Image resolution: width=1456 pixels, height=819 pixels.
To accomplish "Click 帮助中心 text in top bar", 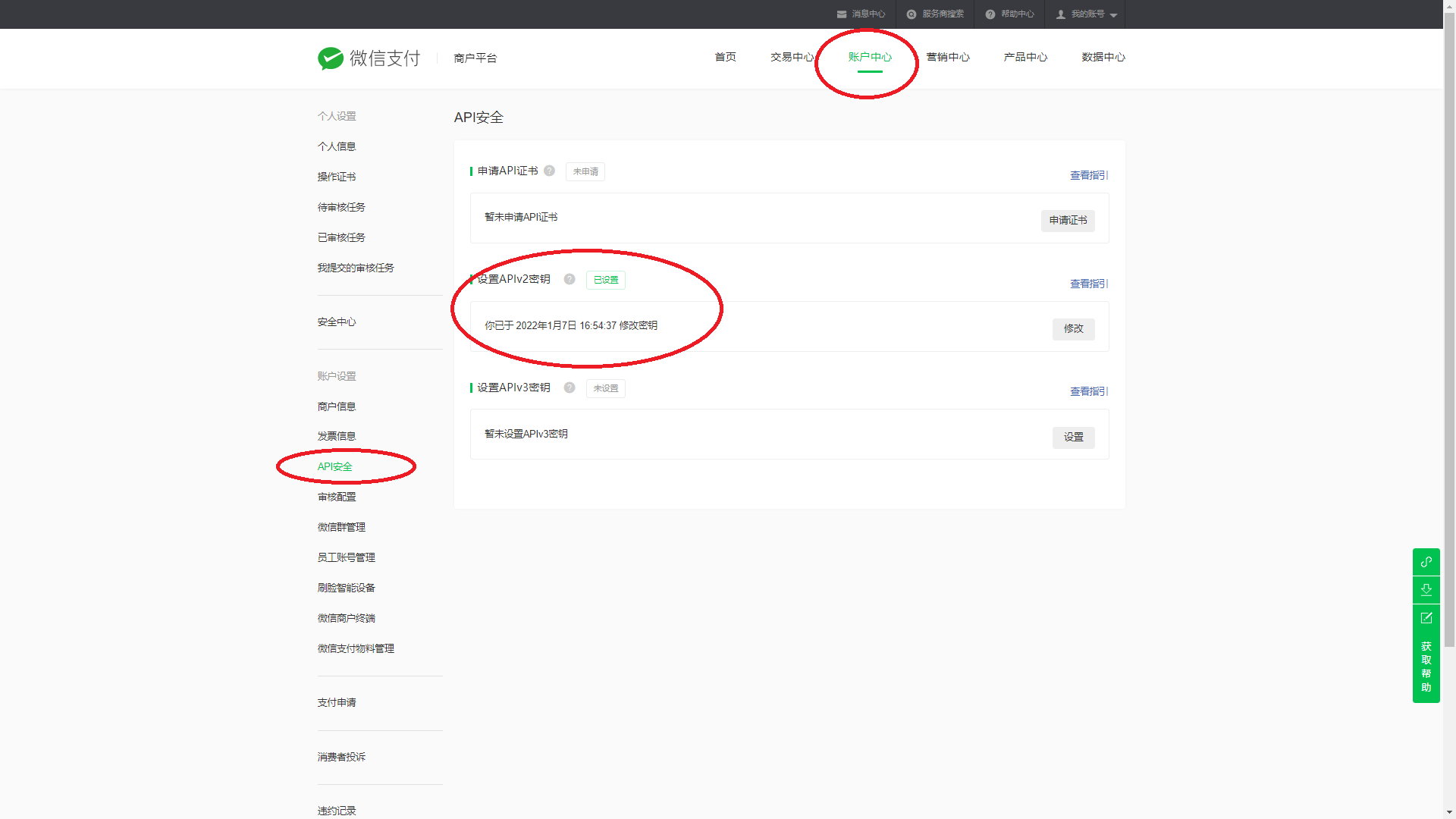I will (1017, 14).
